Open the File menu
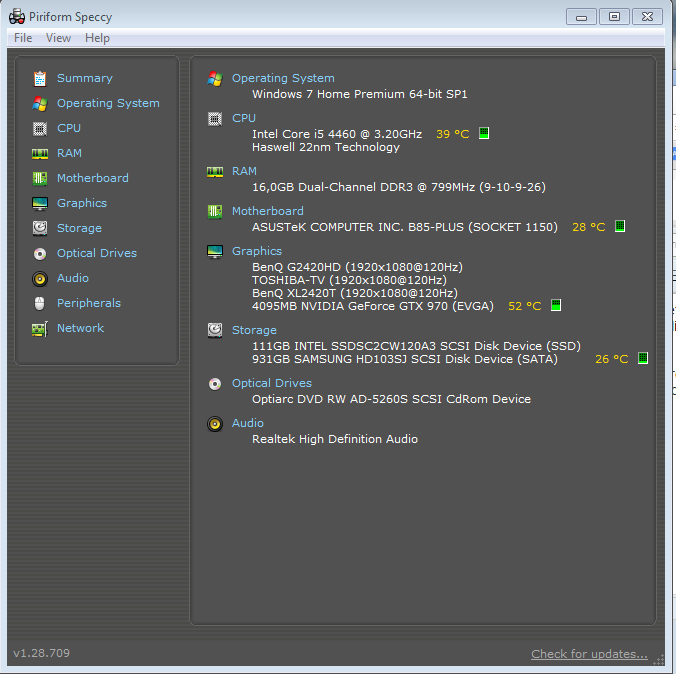This screenshot has height=674, width=676. pyautogui.click(x=23, y=38)
